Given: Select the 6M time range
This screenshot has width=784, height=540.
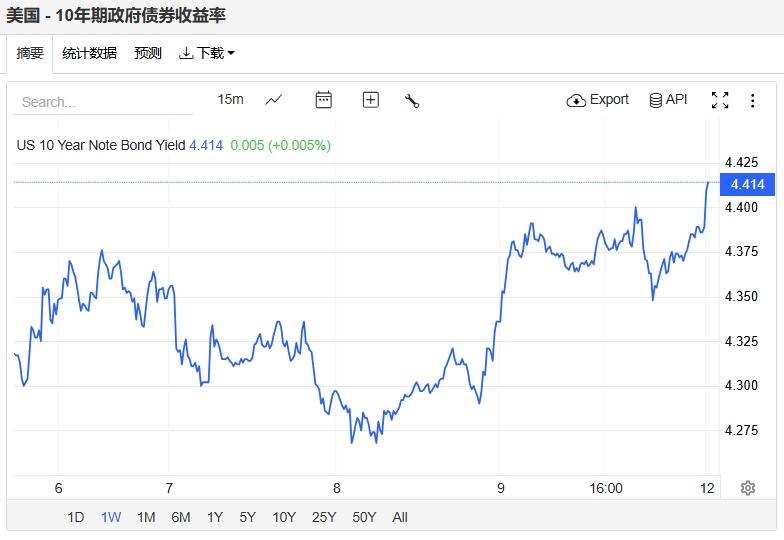Looking at the screenshot, I should tap(180, 517).
